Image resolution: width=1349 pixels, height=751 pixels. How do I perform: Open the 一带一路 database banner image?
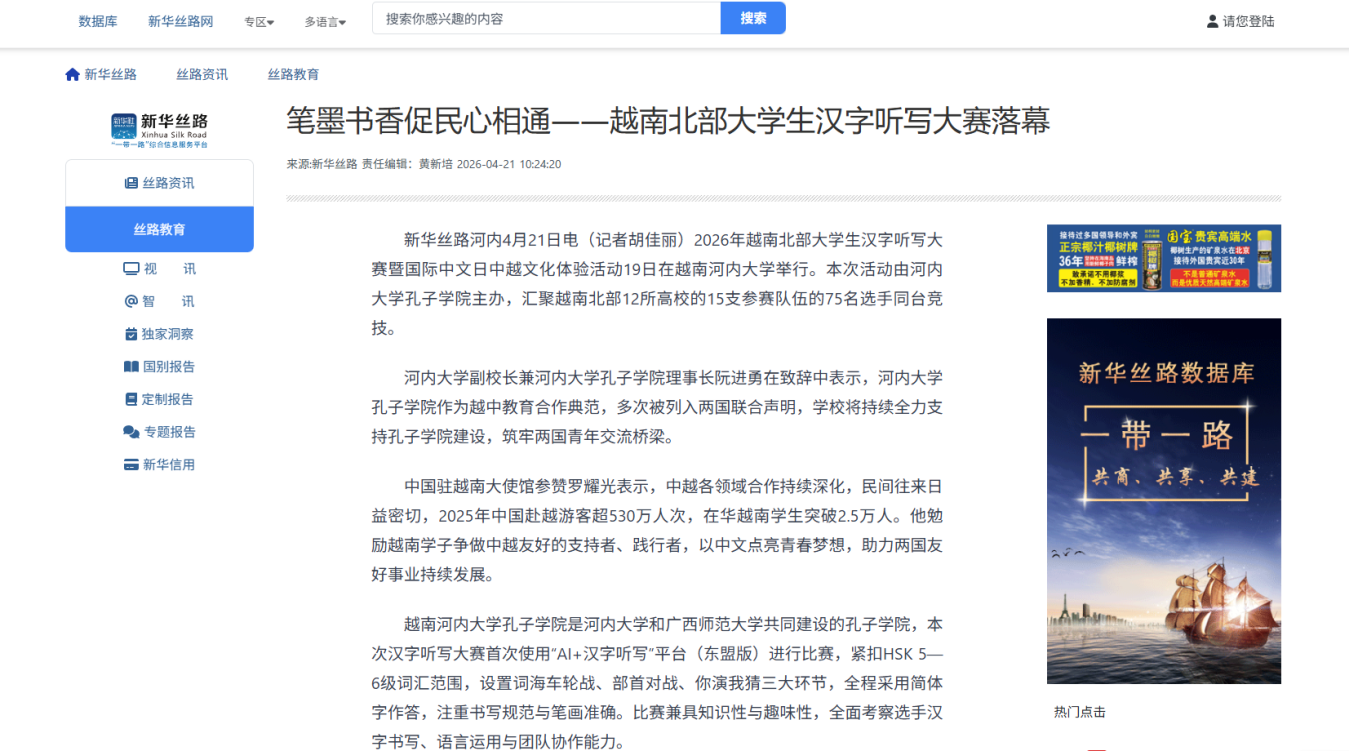(x=1163, y=501)
